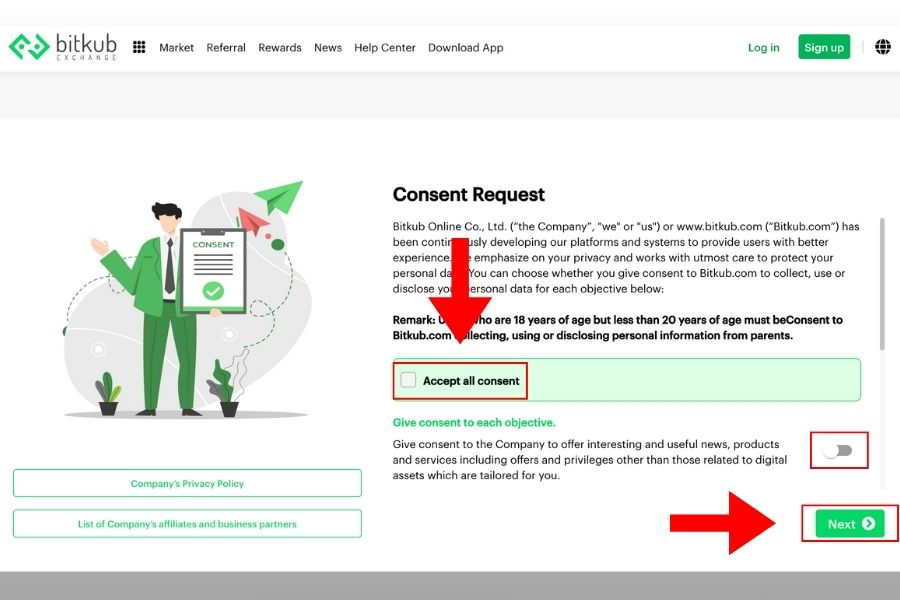Open the Download App page
The height and width of the screenshot is (600, 900).
pyautogui.click(x=465, y=48)
